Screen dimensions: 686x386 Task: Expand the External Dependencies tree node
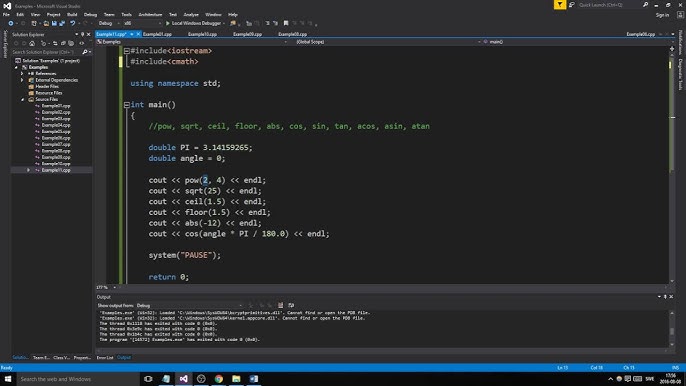(x=22, y=80)
